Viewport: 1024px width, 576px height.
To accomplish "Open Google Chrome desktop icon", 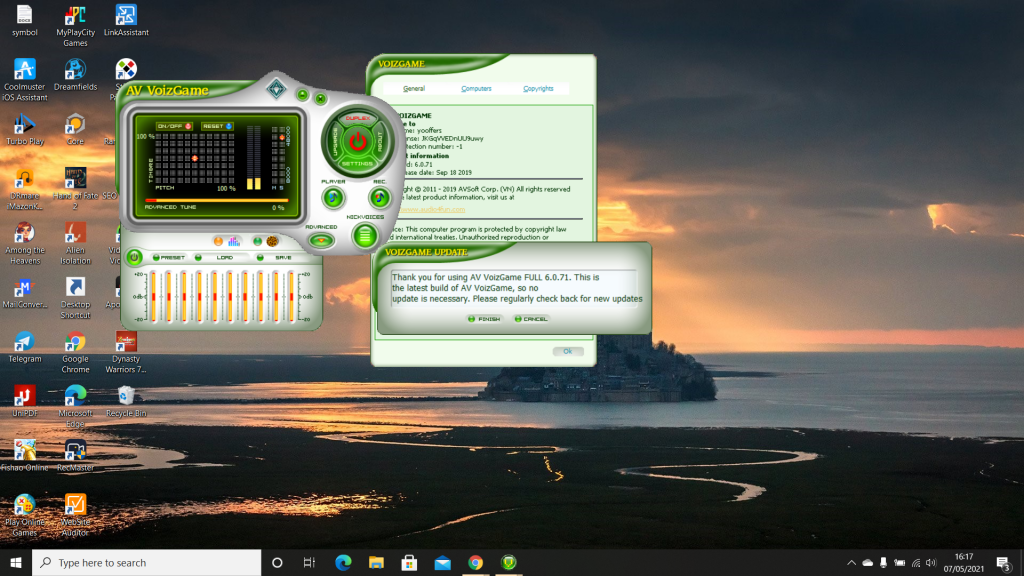I will coord(75,352).
